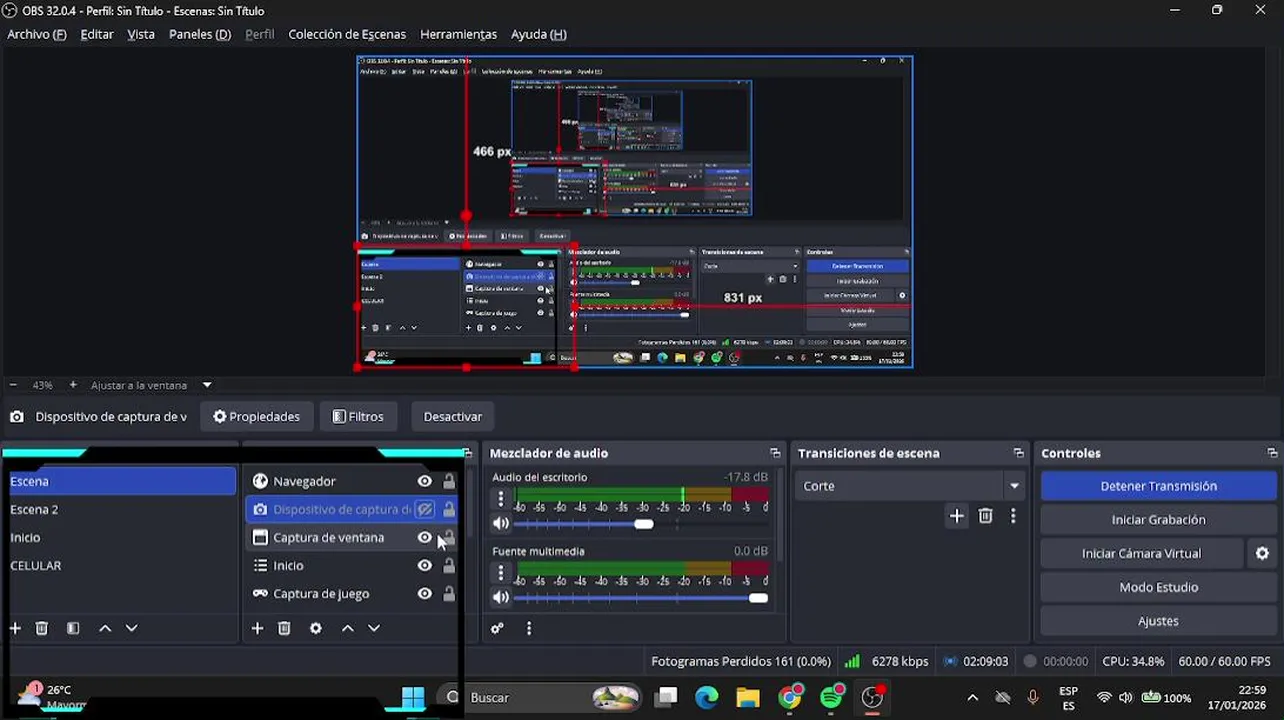Viewport: 1284px width, 720px height.
Task: Pop out the Transiciones de escena dock
Action: point(1018,453)
